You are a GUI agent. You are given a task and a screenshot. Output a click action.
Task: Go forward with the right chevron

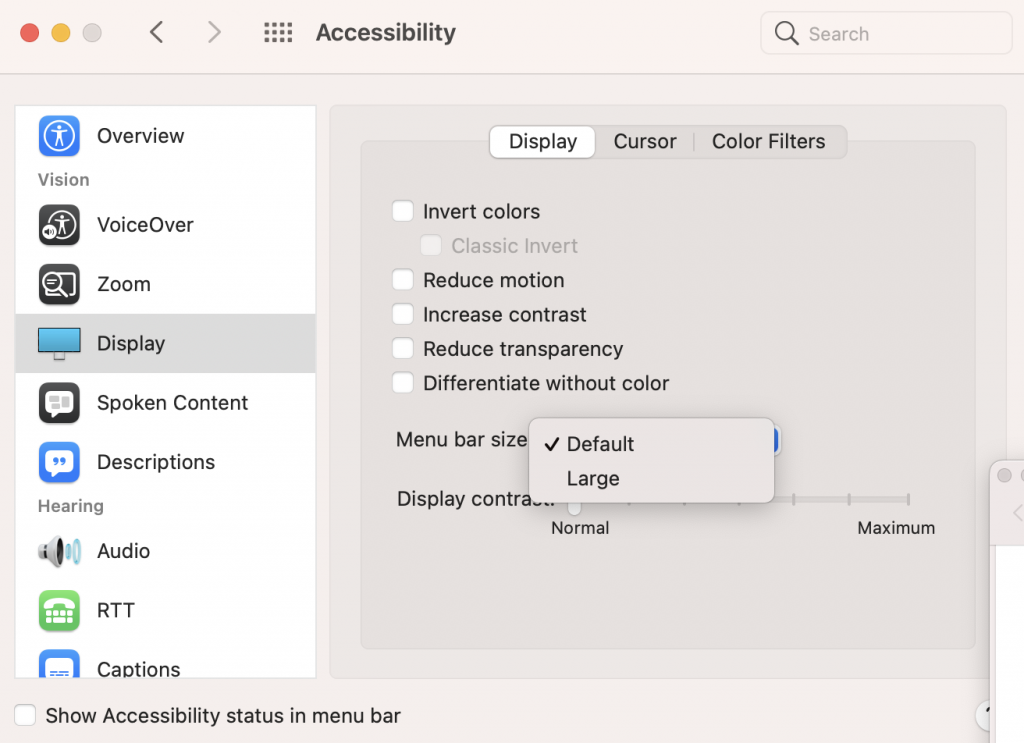point(214,32)
